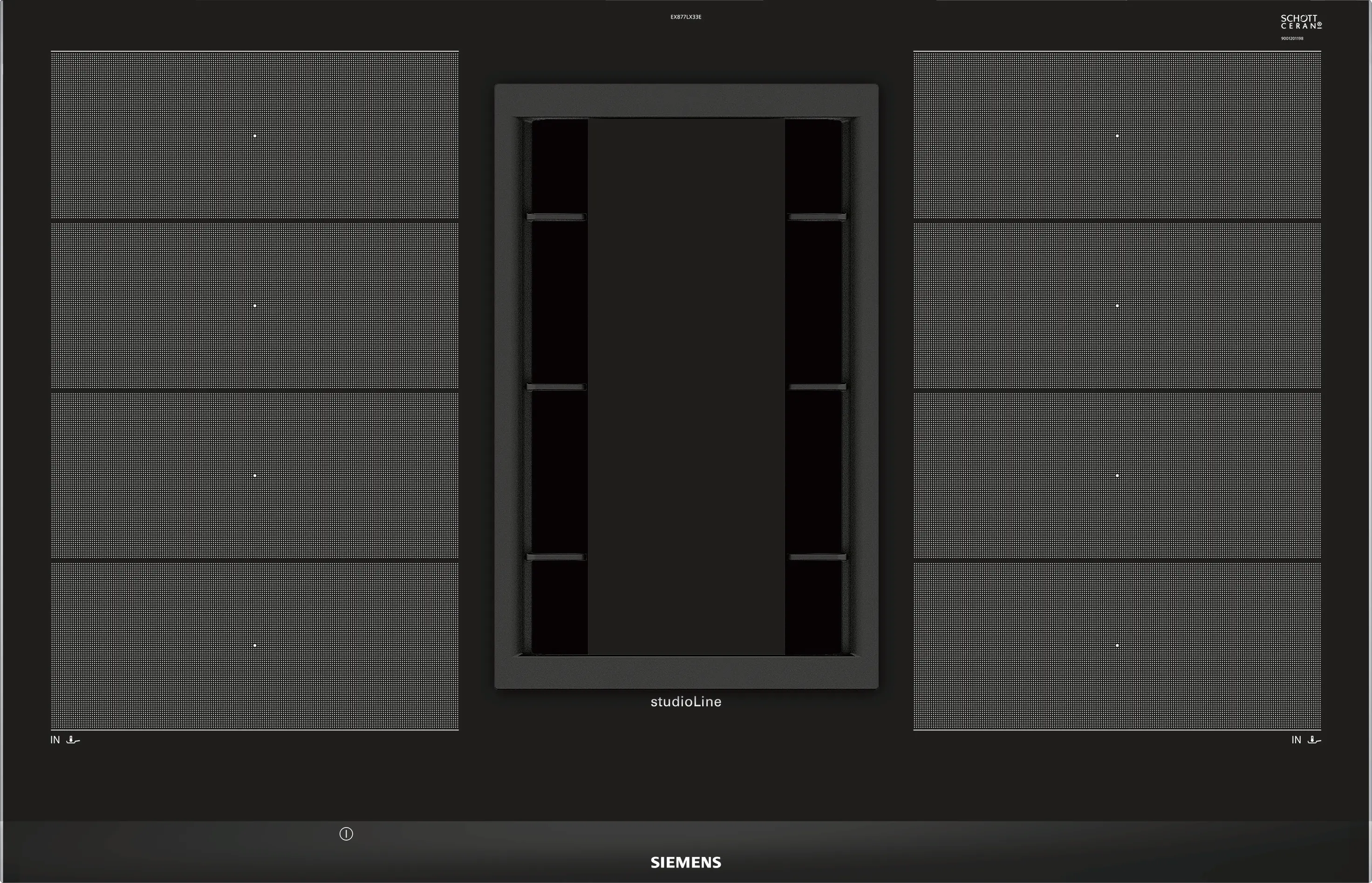Click the right IN label

click(1296, 740)
